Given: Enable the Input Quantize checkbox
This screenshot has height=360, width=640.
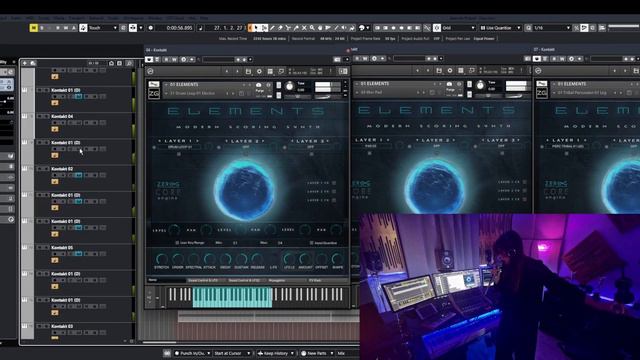Looking at the screenshot, I should point(311,242).
